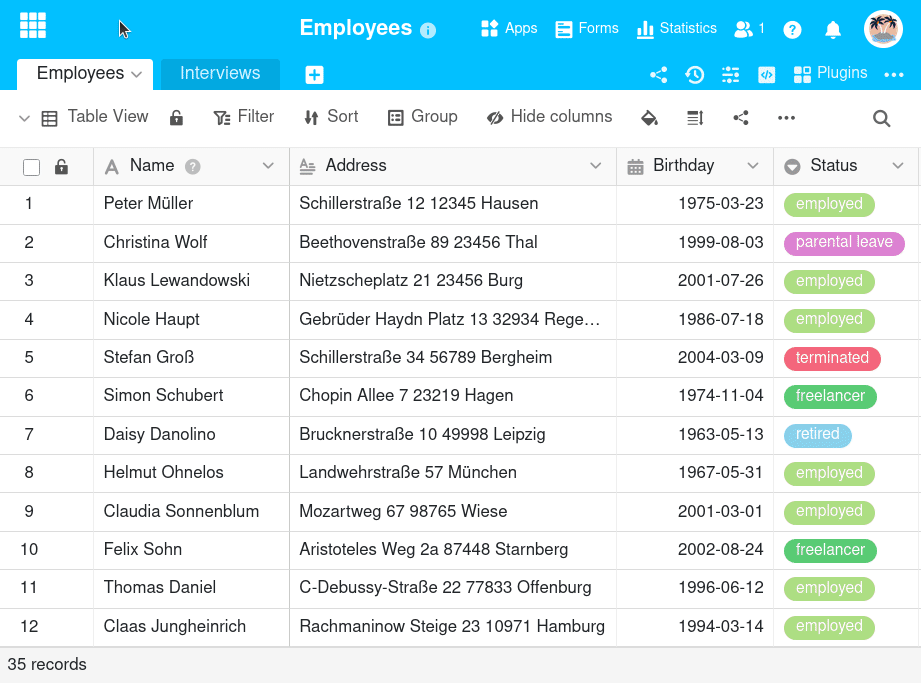
Task: Expand the Status column header dropdown
Action: click(897, 166)
